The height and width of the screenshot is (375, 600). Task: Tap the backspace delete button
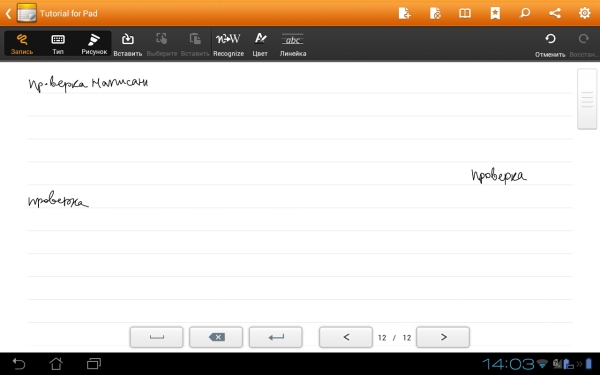tap(216, 337)
